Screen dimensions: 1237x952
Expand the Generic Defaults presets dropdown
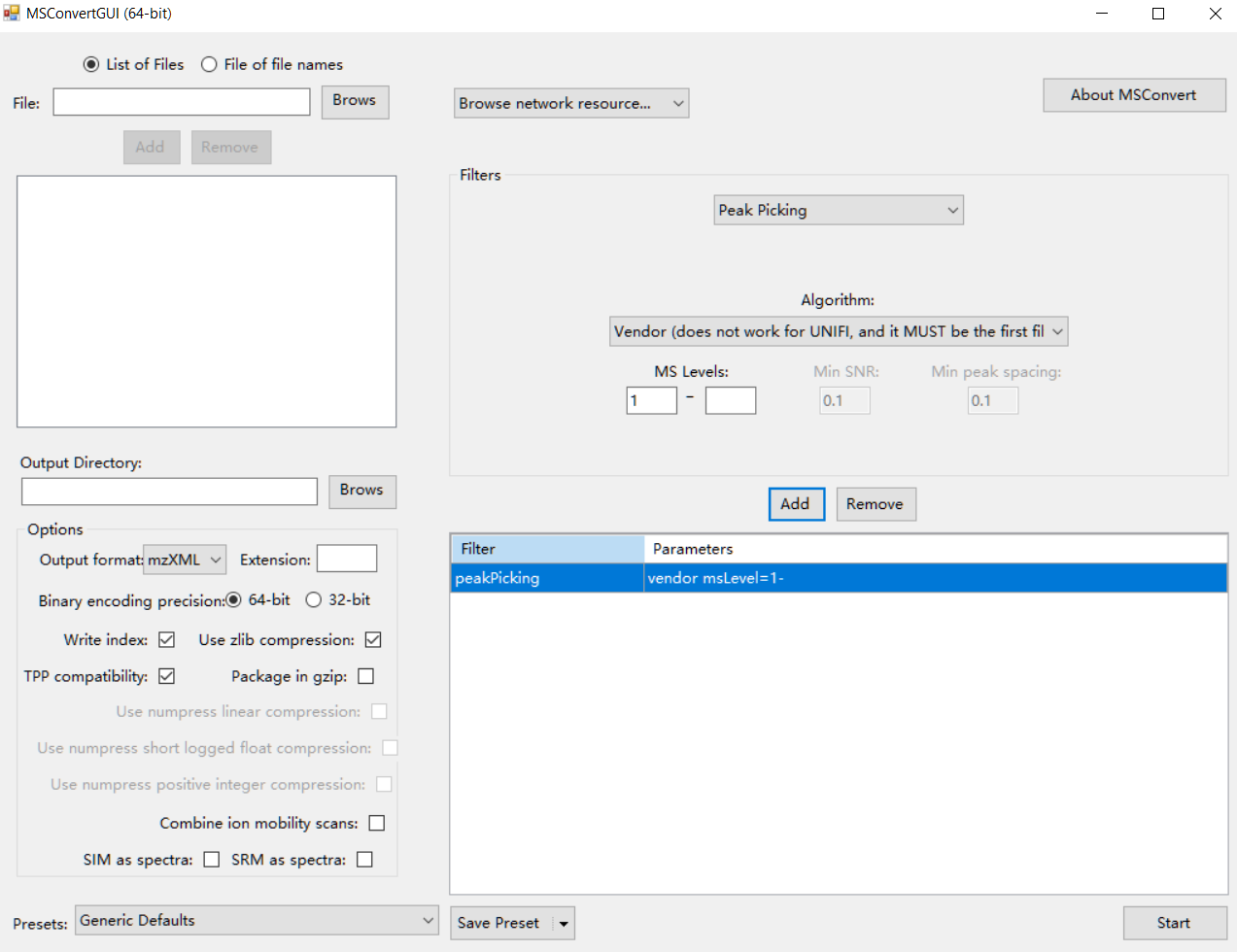[258, 920]
